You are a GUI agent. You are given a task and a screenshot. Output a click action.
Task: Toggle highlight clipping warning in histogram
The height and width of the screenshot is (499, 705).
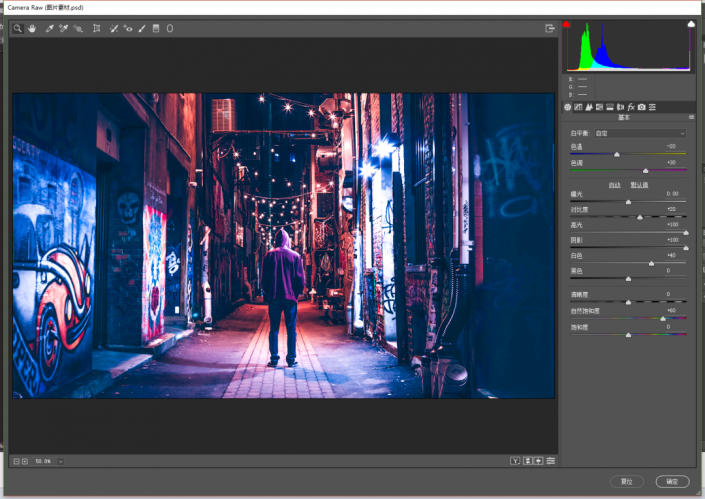[x=691, y=24]
